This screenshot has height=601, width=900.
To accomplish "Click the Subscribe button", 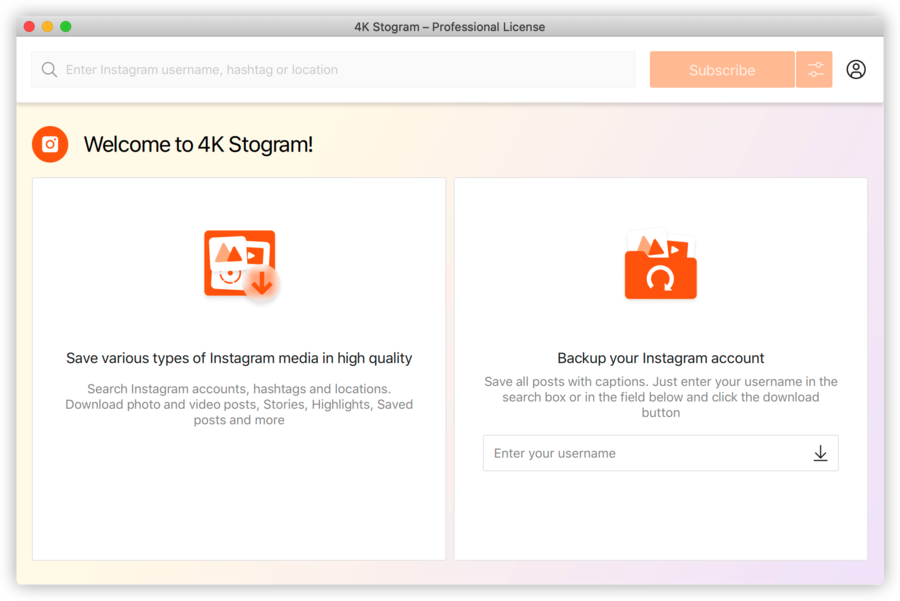I will 722,69.
